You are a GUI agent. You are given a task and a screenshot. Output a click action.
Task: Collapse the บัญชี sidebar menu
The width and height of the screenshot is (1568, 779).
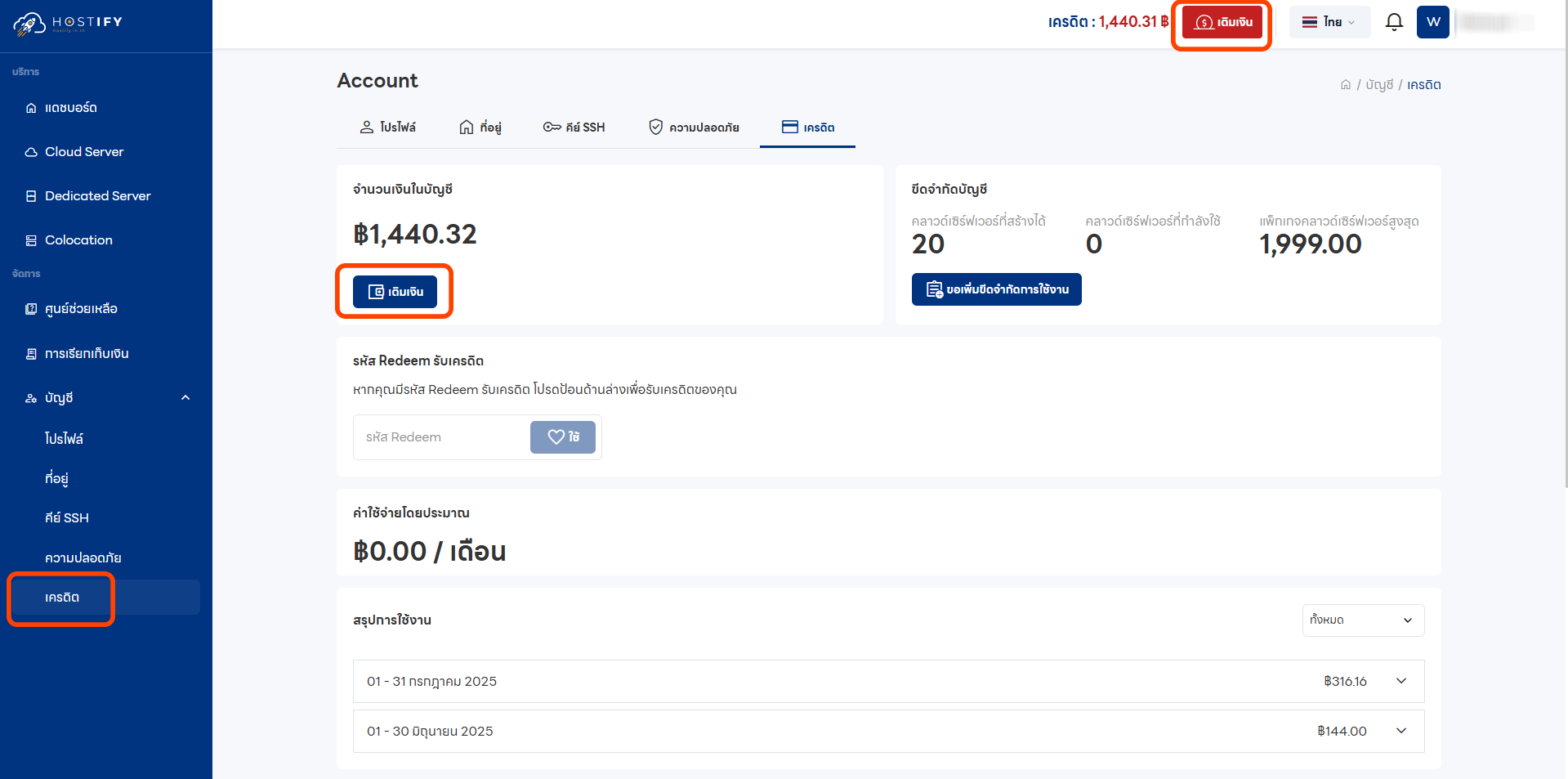click(x=185, y=398)
